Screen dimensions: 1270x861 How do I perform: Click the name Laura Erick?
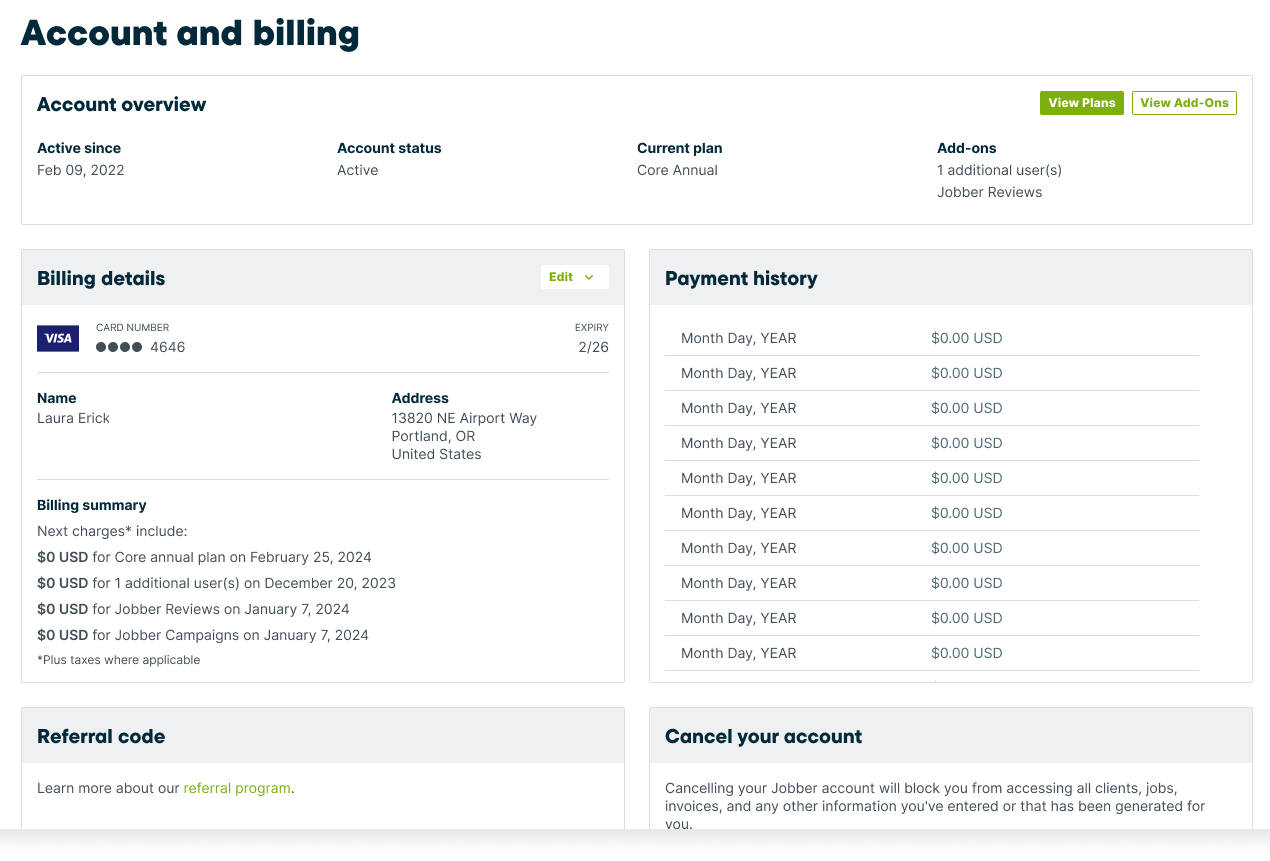tap(73, 418)
